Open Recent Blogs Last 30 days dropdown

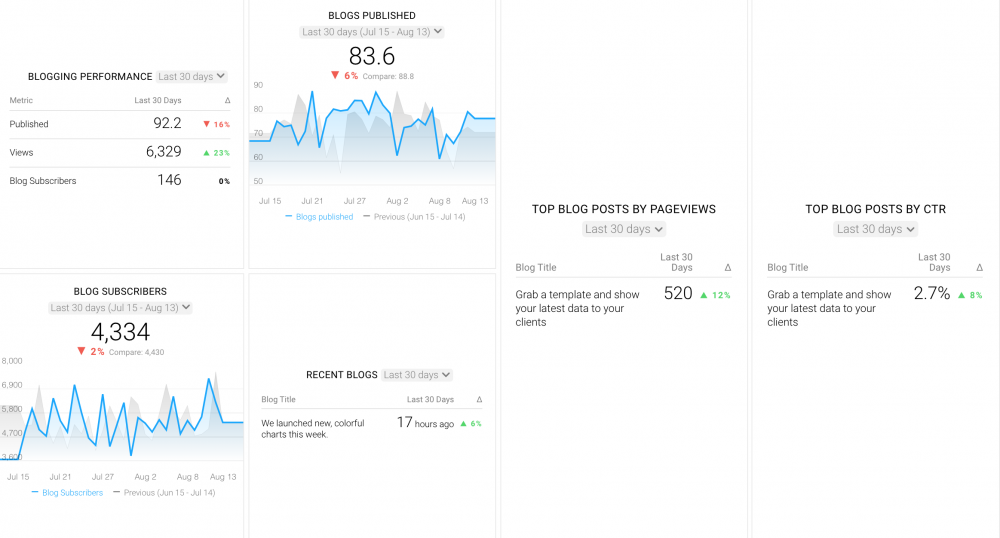[x=417, y=375]
